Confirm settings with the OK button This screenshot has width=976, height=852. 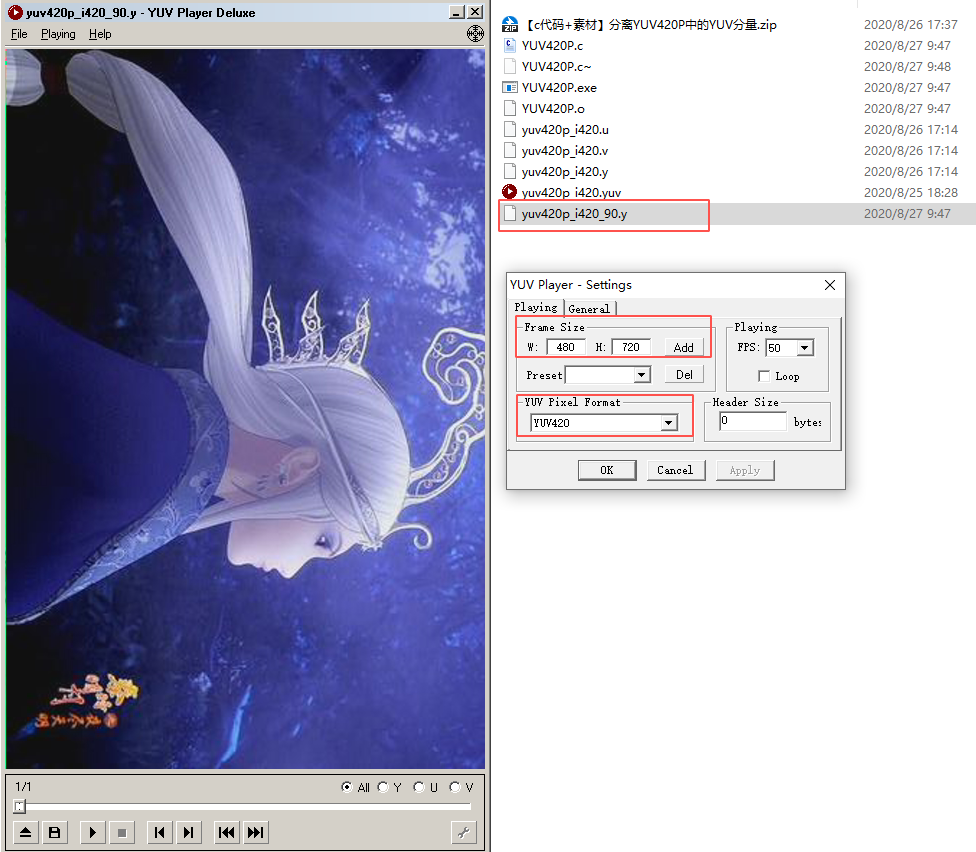click(607, 470)
